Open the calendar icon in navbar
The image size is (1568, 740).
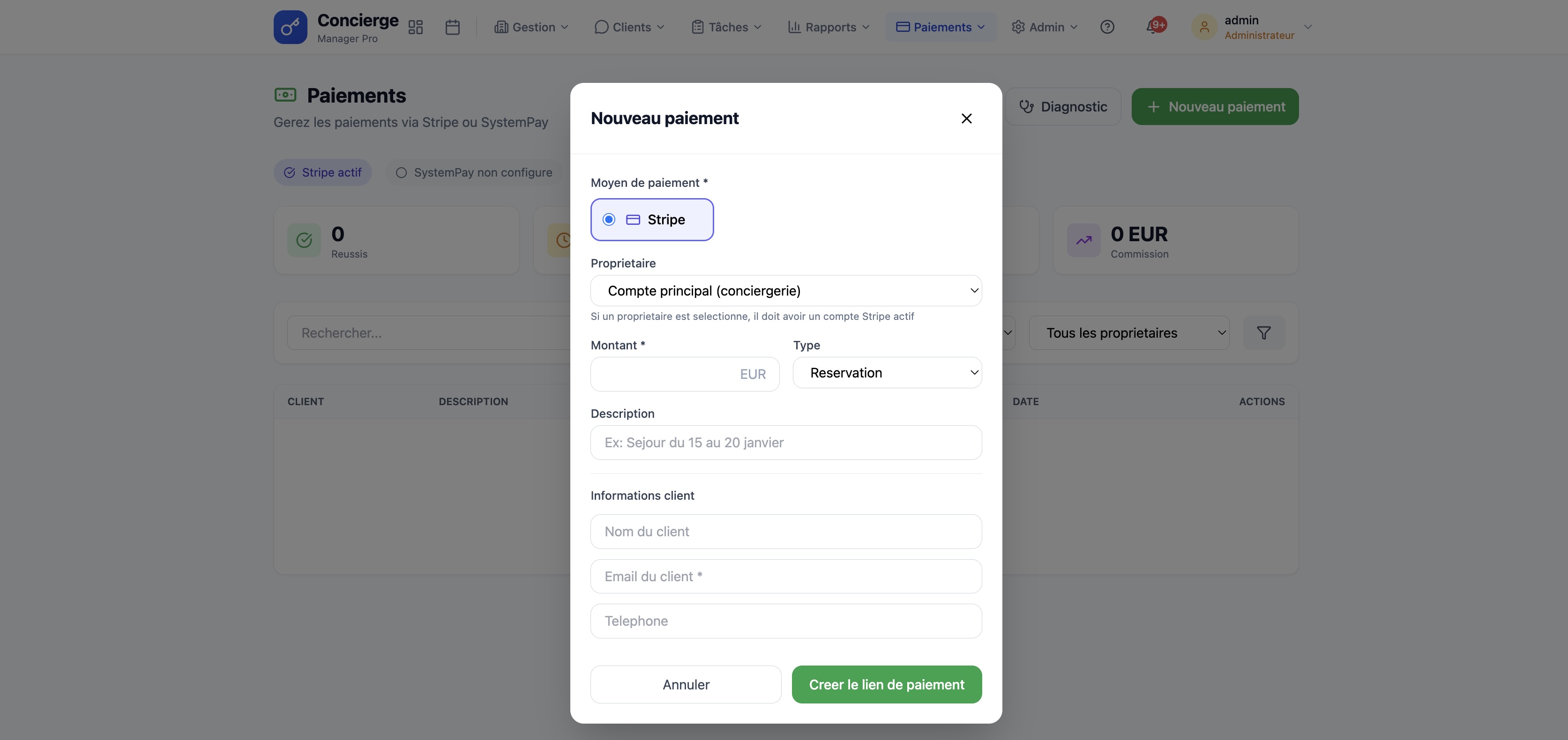[x=452, y=27]
